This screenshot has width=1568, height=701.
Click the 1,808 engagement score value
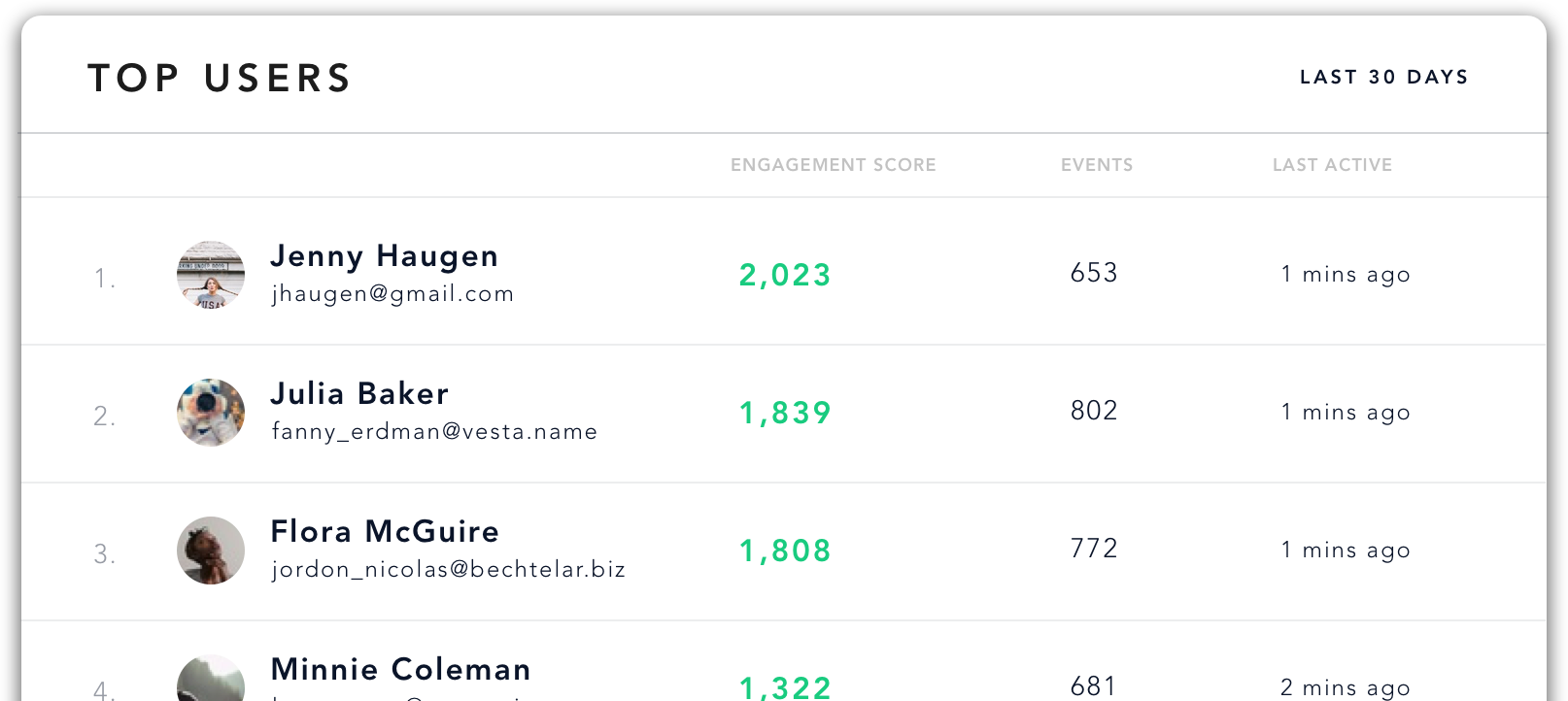click(785, 551)
